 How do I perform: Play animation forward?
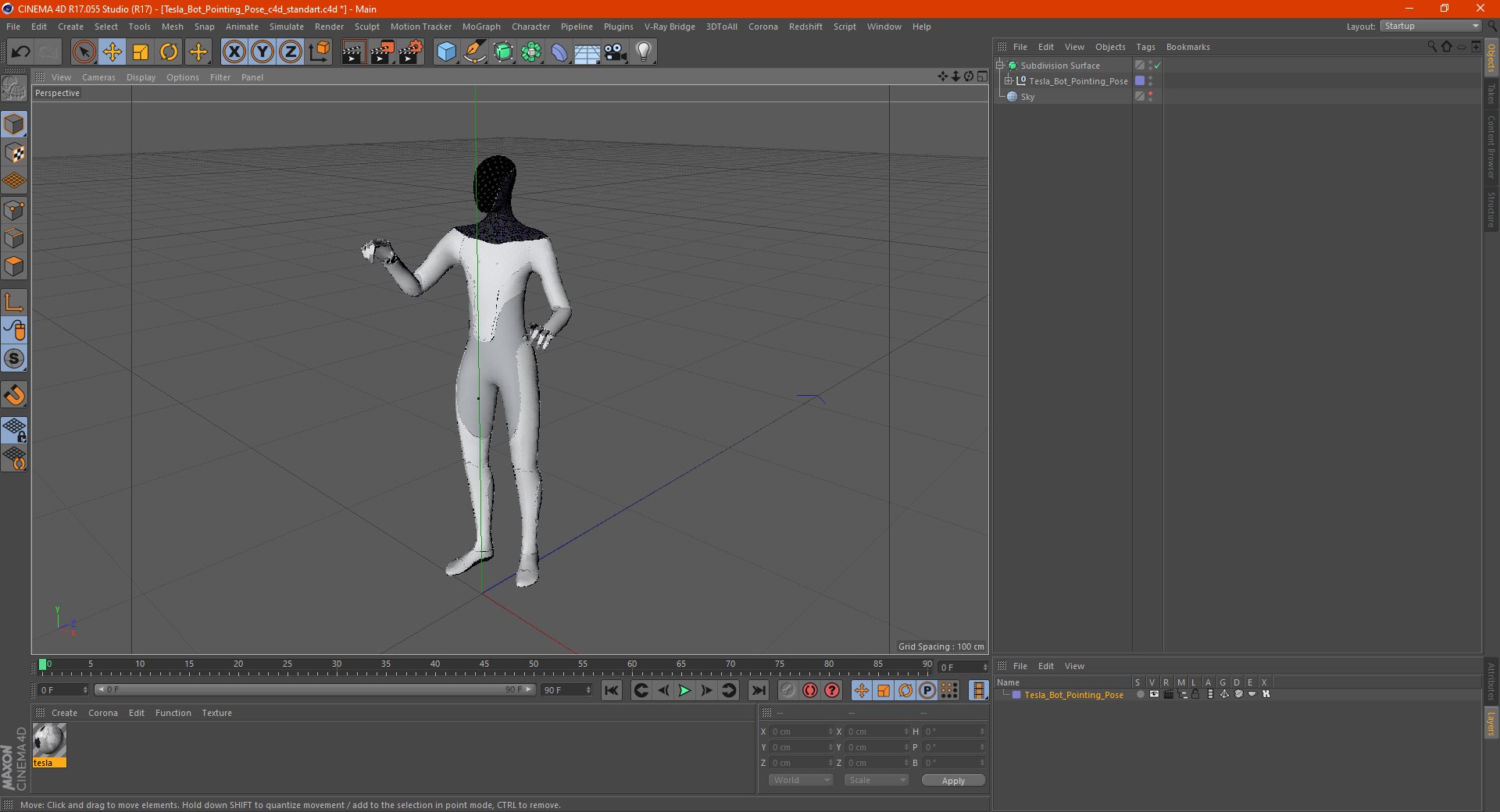tap(684, 690)
